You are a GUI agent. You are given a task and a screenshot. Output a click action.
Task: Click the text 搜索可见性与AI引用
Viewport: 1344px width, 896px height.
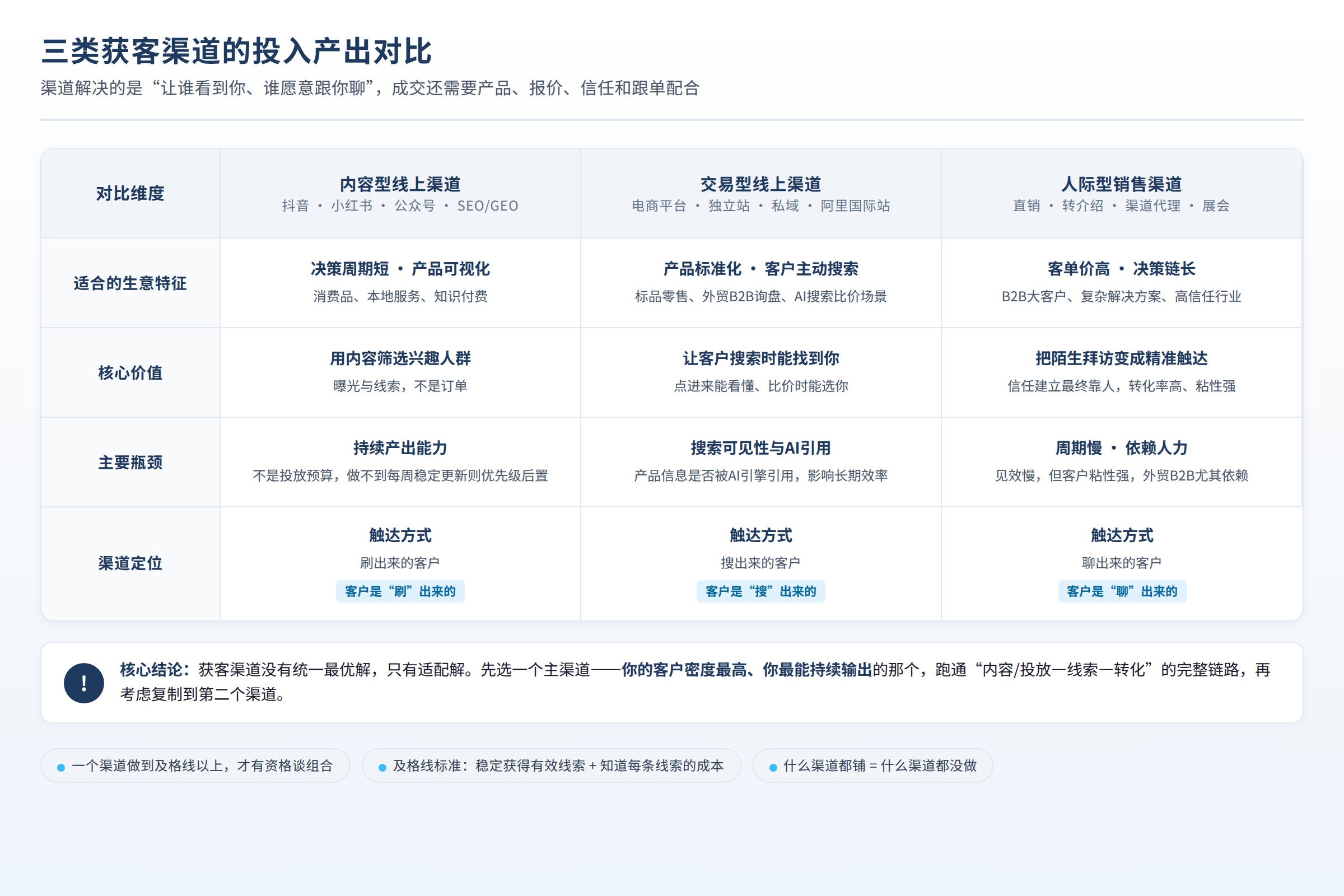click(x=760, y=449)
